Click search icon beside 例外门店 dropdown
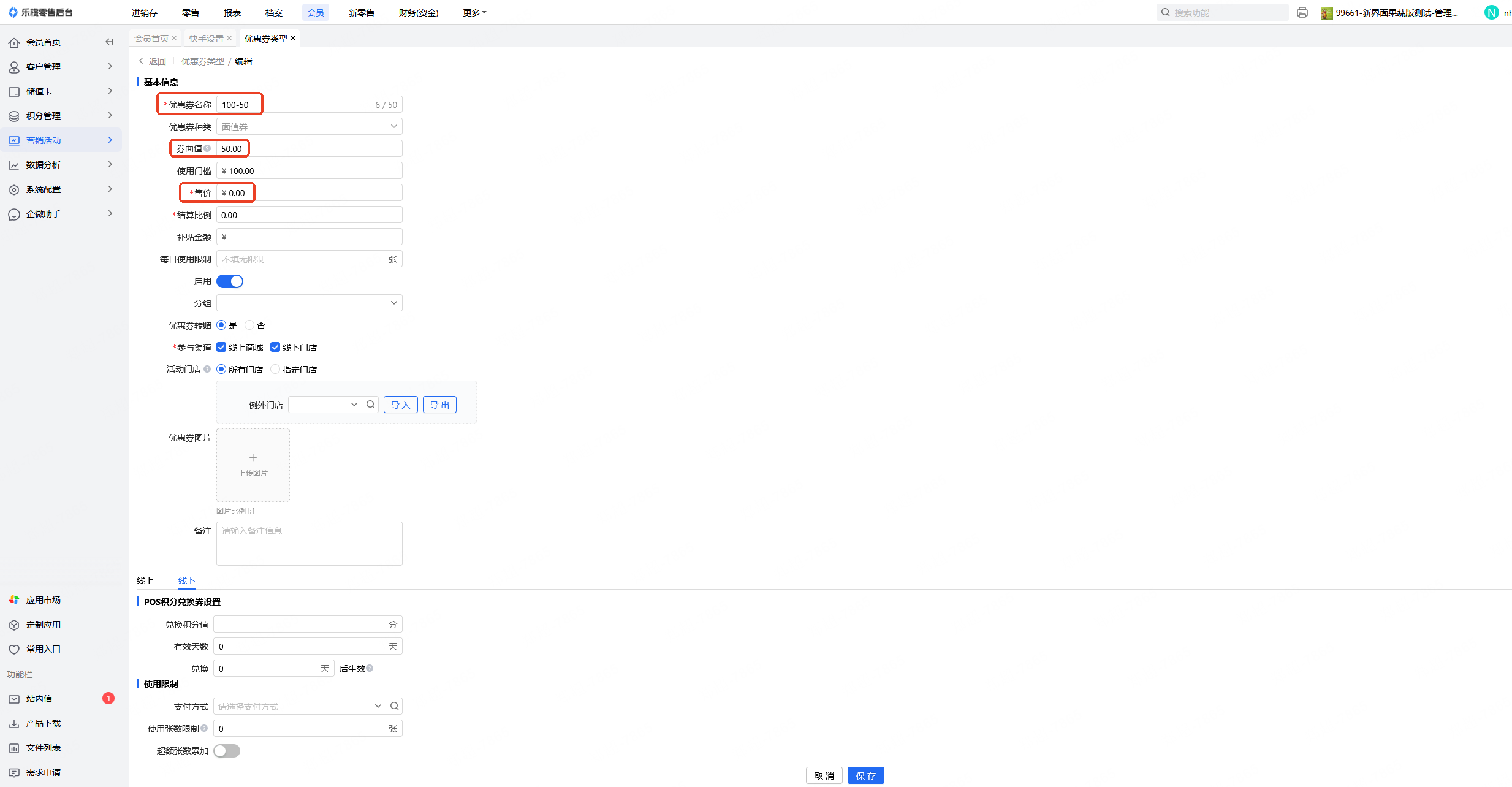 tap(370, 405)
